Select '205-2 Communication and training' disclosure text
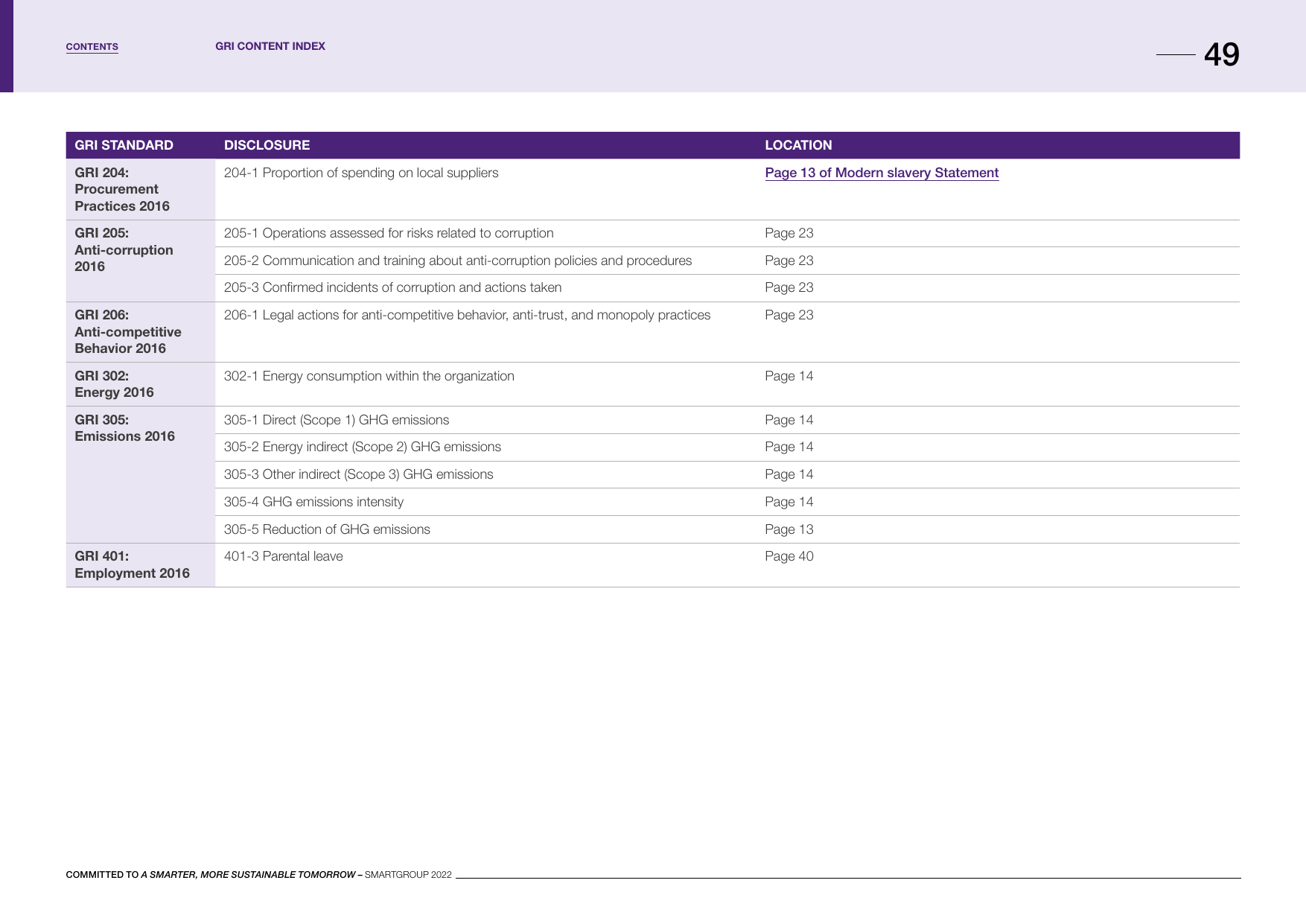1306x924 pixels. tap(458, 261)
